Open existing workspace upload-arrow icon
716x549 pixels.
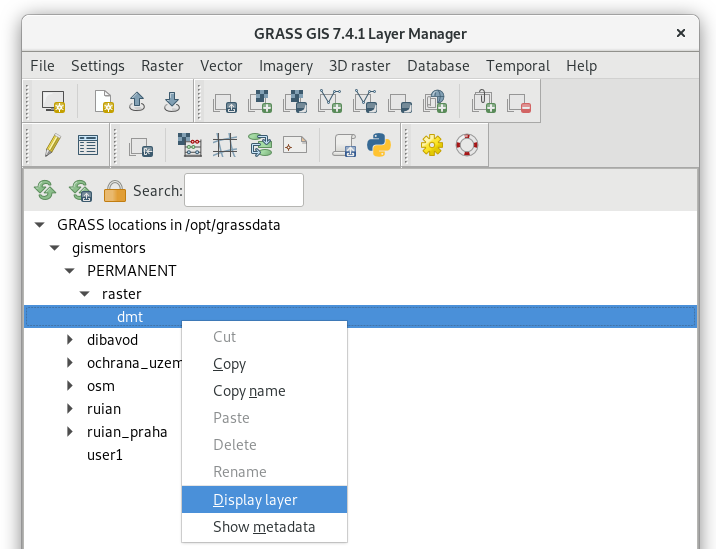pyautogui.click(x=137, y=101)
